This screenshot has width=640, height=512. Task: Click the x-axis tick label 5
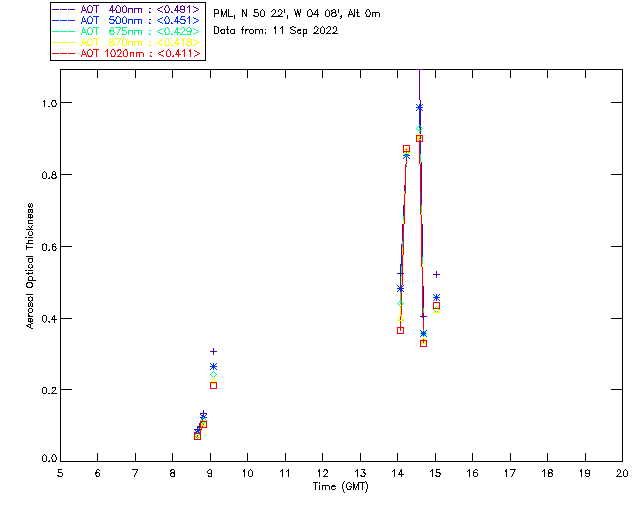(x=60, y=473)
